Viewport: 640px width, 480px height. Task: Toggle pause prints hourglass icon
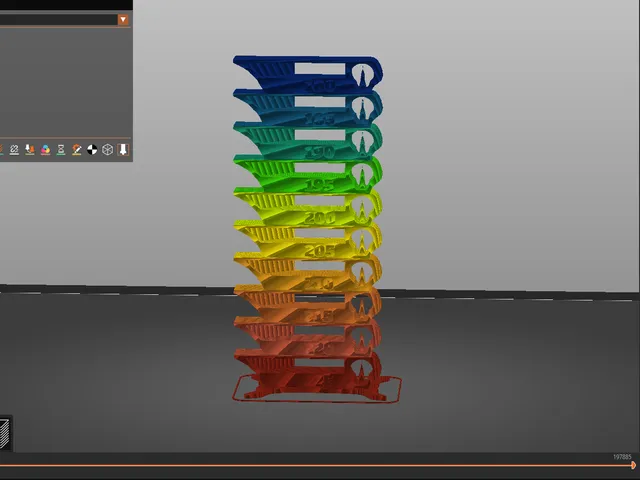click(61, 150)
